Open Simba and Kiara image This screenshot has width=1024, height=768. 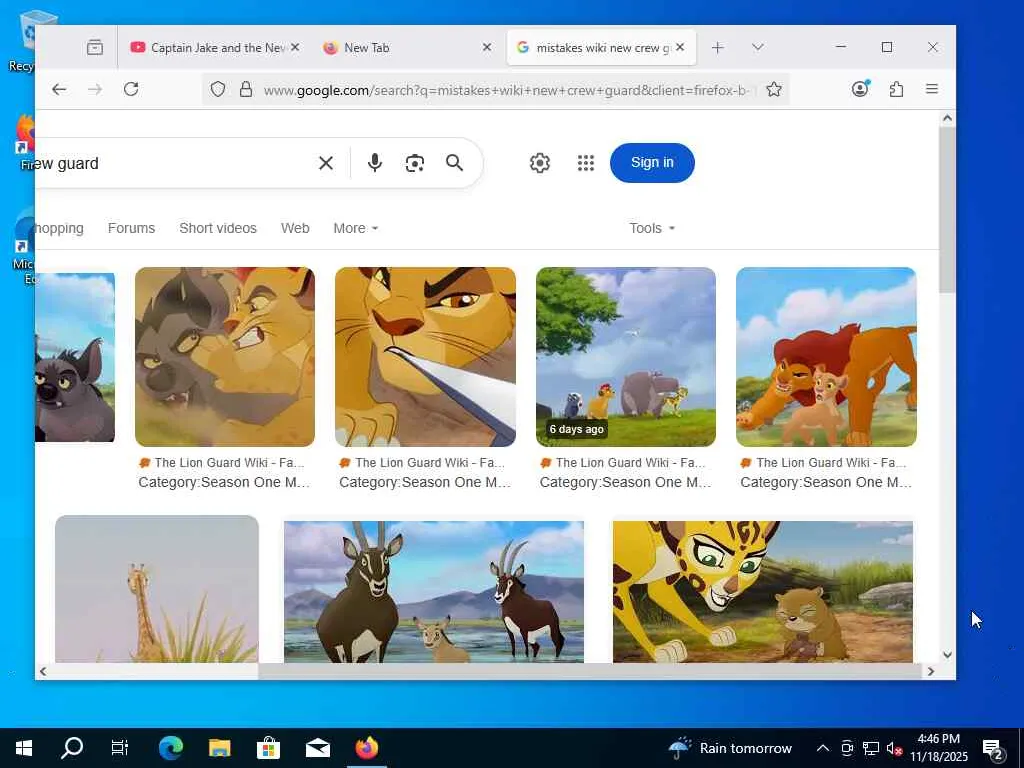(x=826, y=357)
